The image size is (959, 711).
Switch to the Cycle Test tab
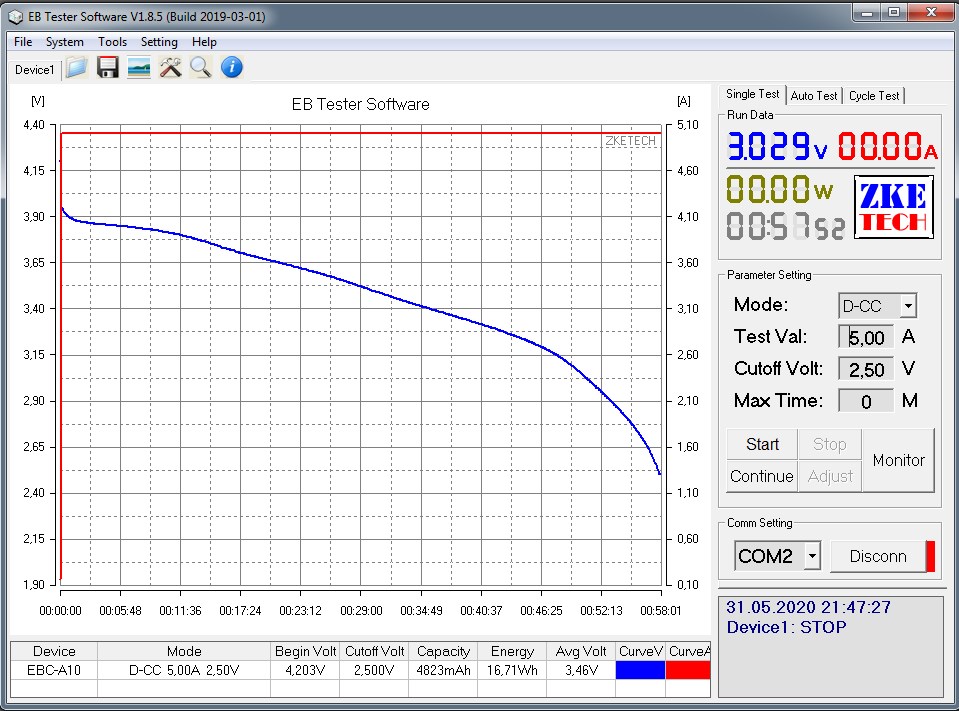(x=874, y=96)
